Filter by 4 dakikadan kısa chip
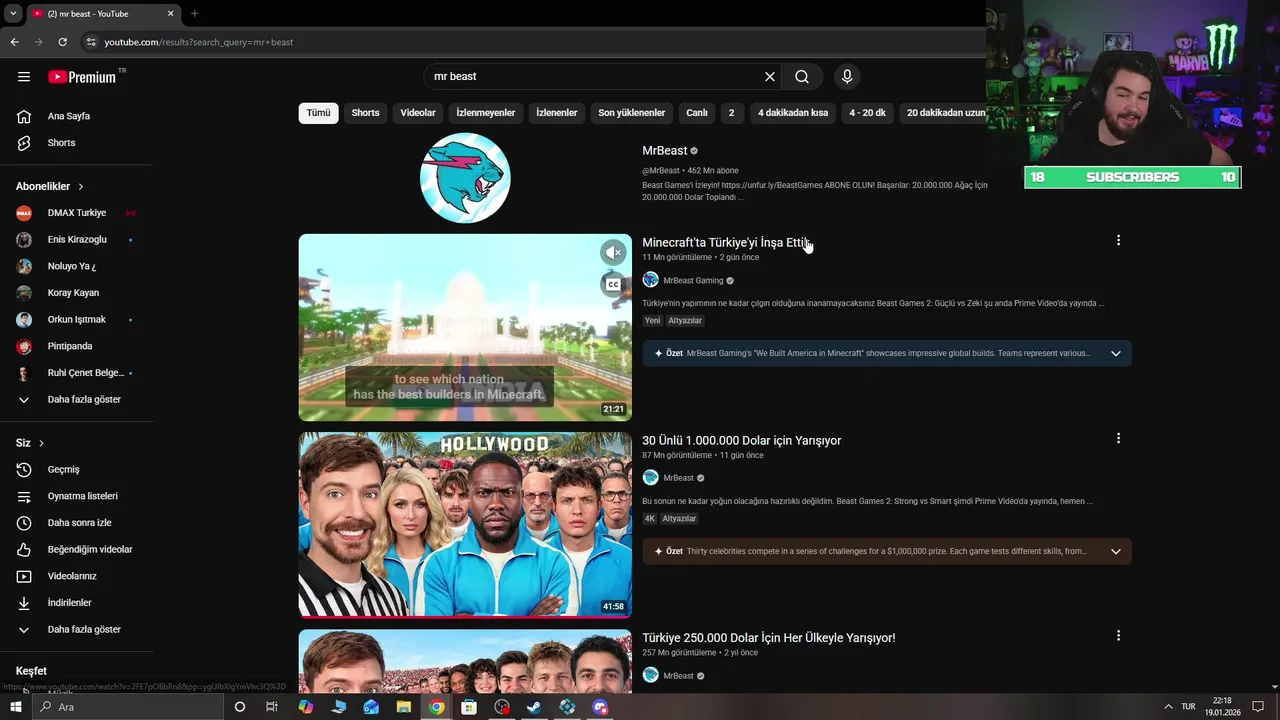1280x720 pixels. pyautogui.click(x=793, y=113)
